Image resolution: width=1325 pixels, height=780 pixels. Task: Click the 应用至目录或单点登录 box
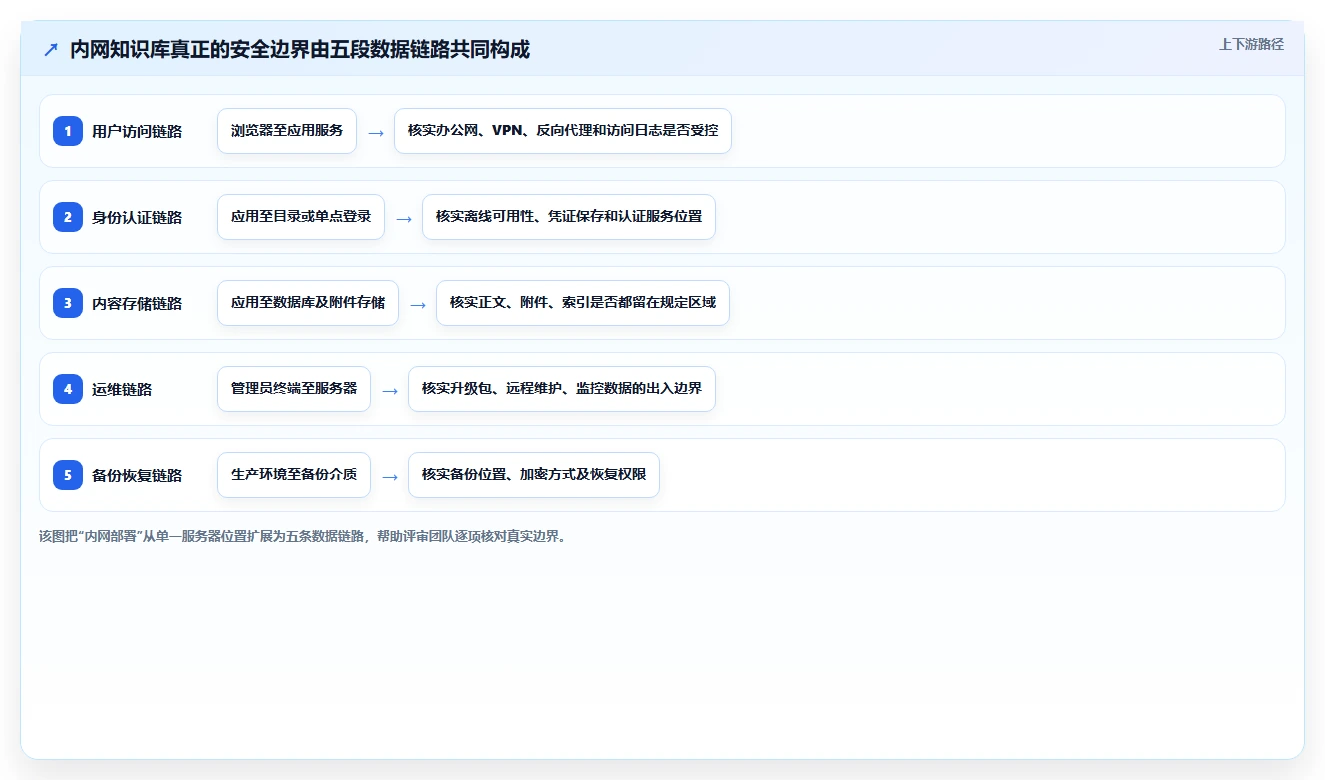[x=301, y=217]
